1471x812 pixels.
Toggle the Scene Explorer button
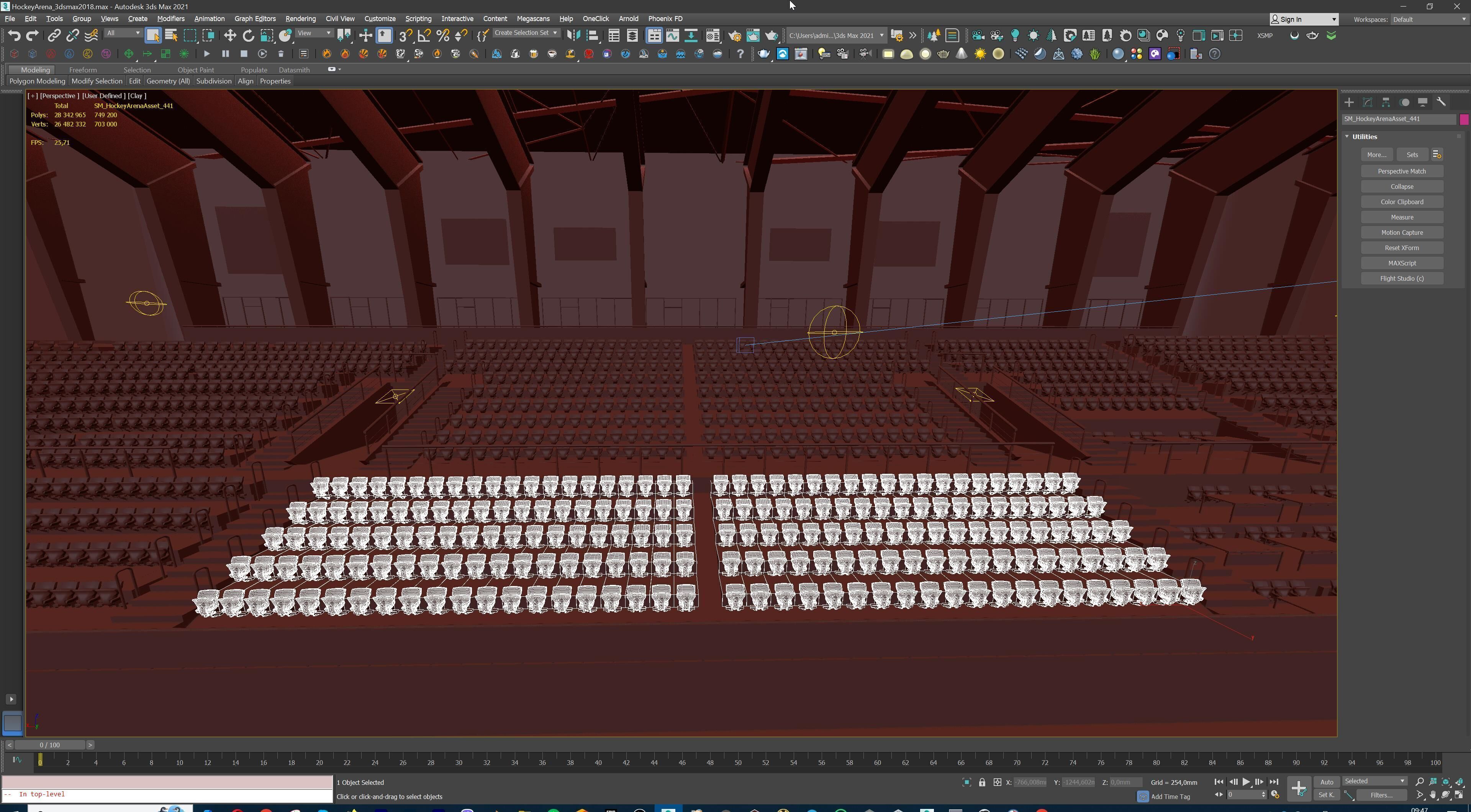coord(614,35)
